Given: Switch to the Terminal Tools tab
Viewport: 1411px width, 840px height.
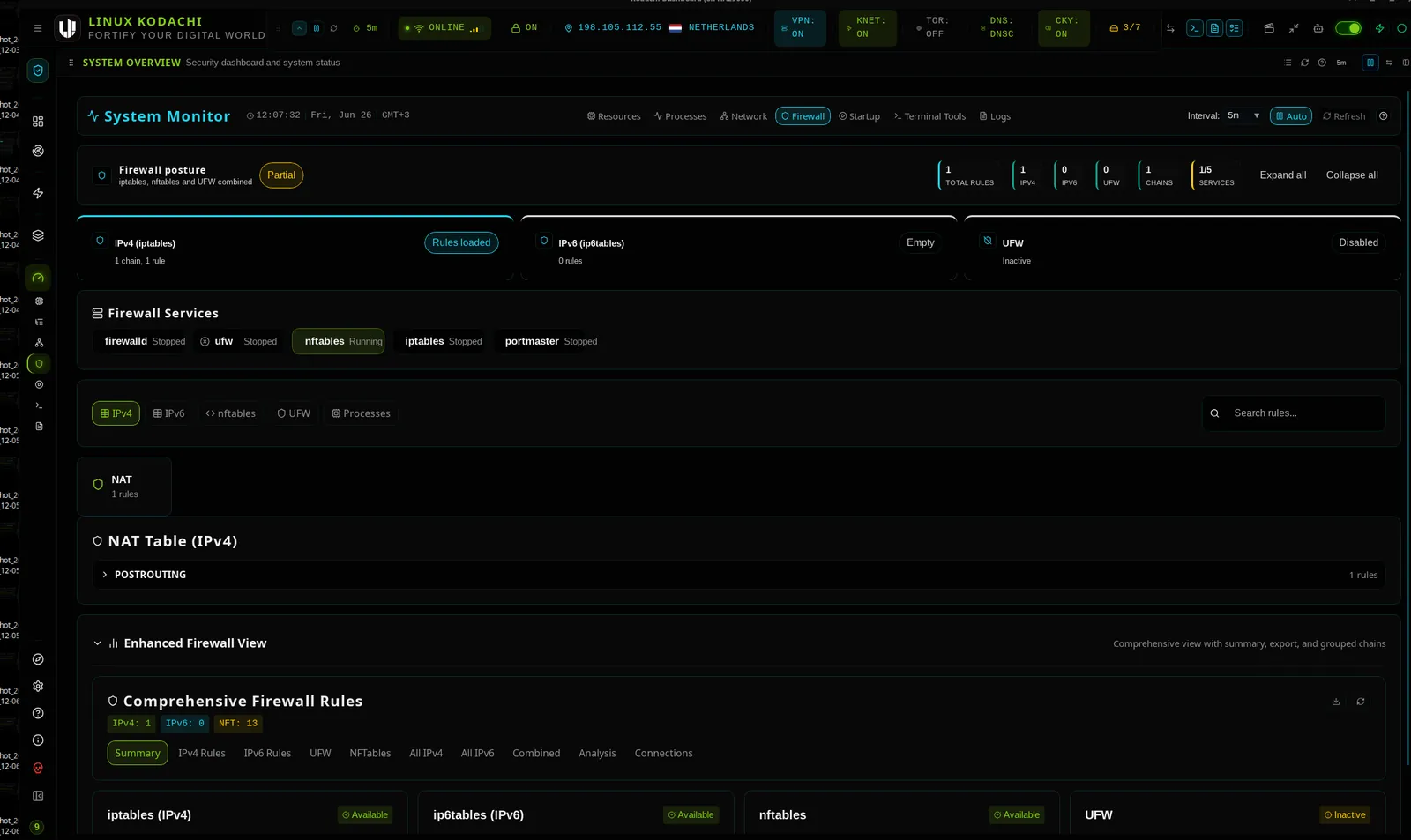Looking at the screenshot, I should [929, 116].
